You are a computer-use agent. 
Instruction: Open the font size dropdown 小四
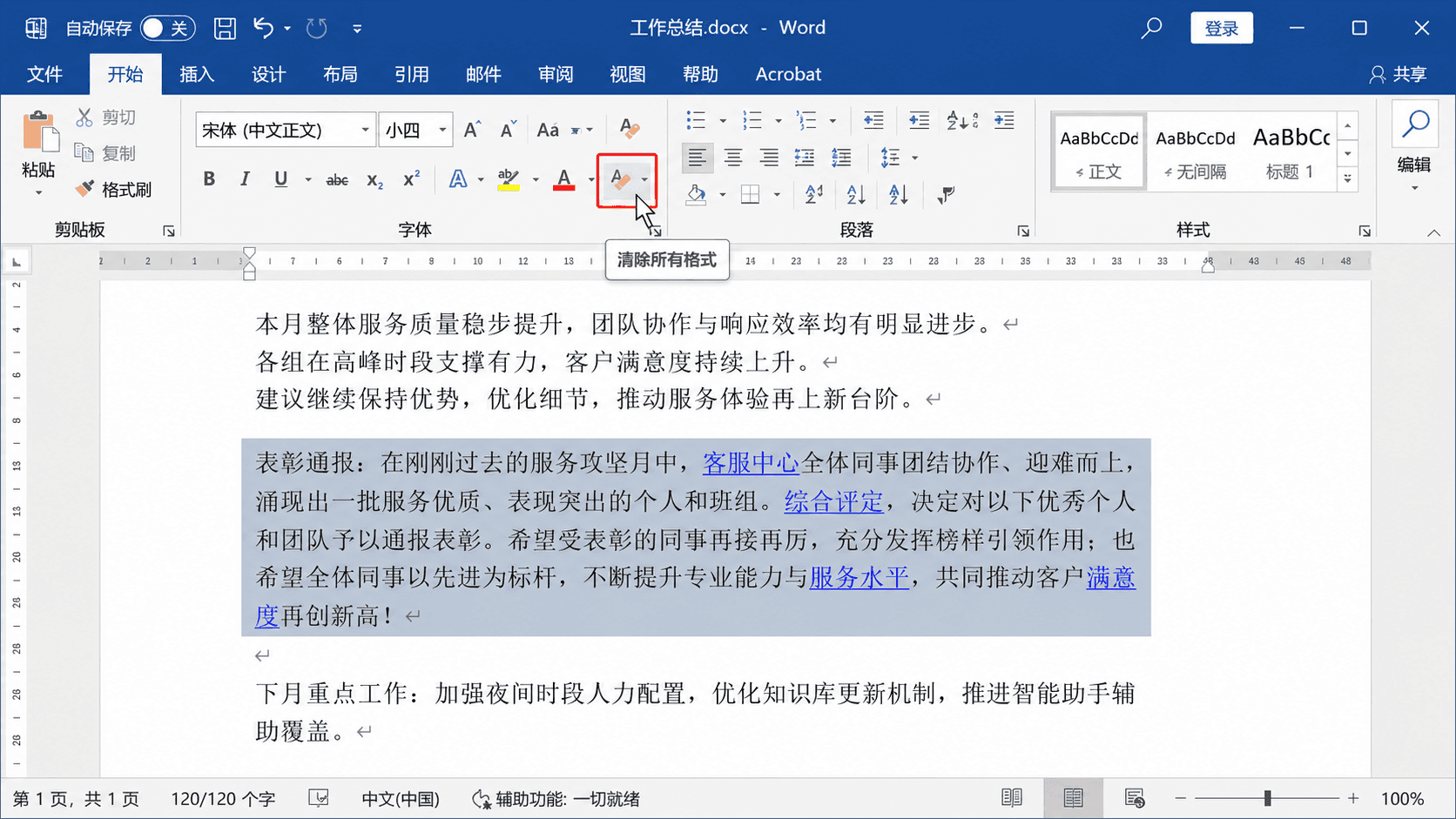[x=442, y=131]
